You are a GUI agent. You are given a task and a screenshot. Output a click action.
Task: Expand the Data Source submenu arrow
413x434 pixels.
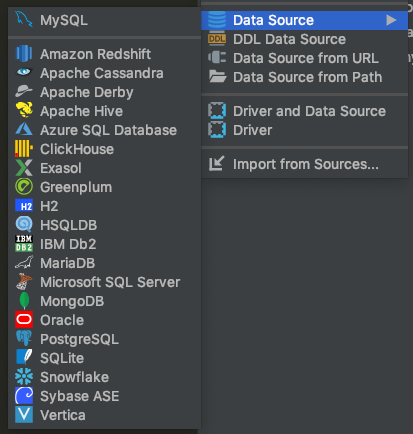click(x=391, y=20)
